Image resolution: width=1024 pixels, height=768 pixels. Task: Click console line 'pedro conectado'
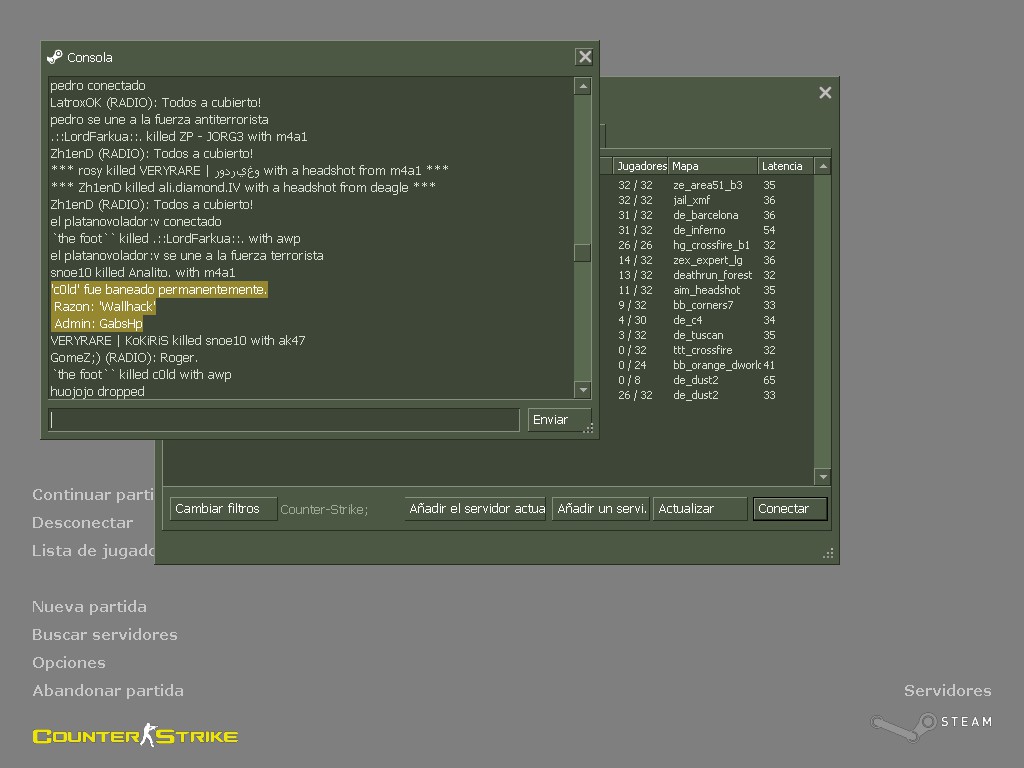[x=98, y=86]
